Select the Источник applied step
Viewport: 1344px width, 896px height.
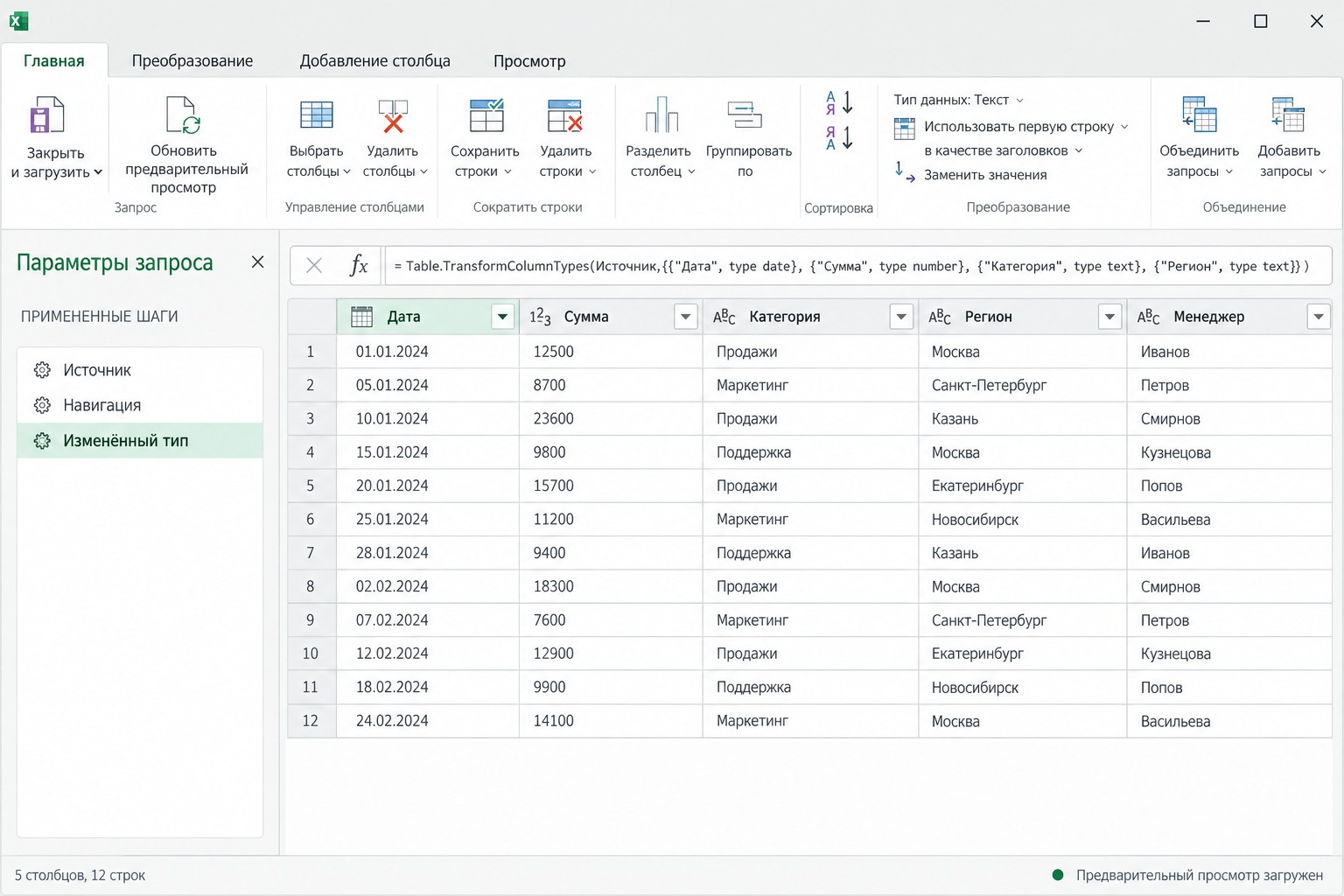coord(140,370)
